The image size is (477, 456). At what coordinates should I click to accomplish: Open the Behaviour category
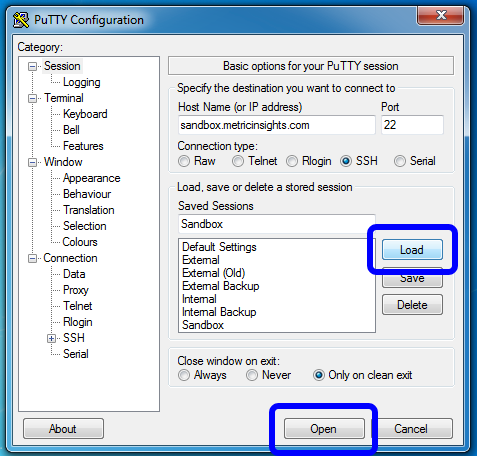click(87, 194)
